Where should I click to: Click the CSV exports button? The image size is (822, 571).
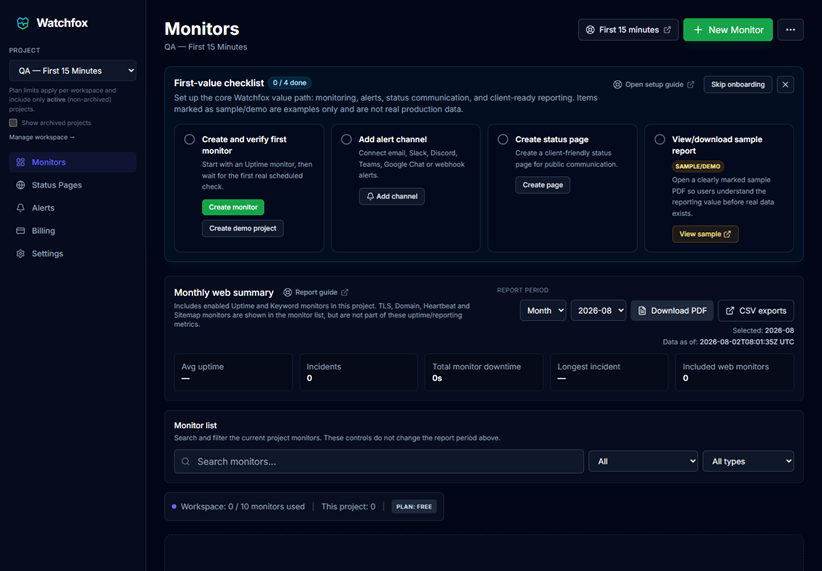click(756, 311)
